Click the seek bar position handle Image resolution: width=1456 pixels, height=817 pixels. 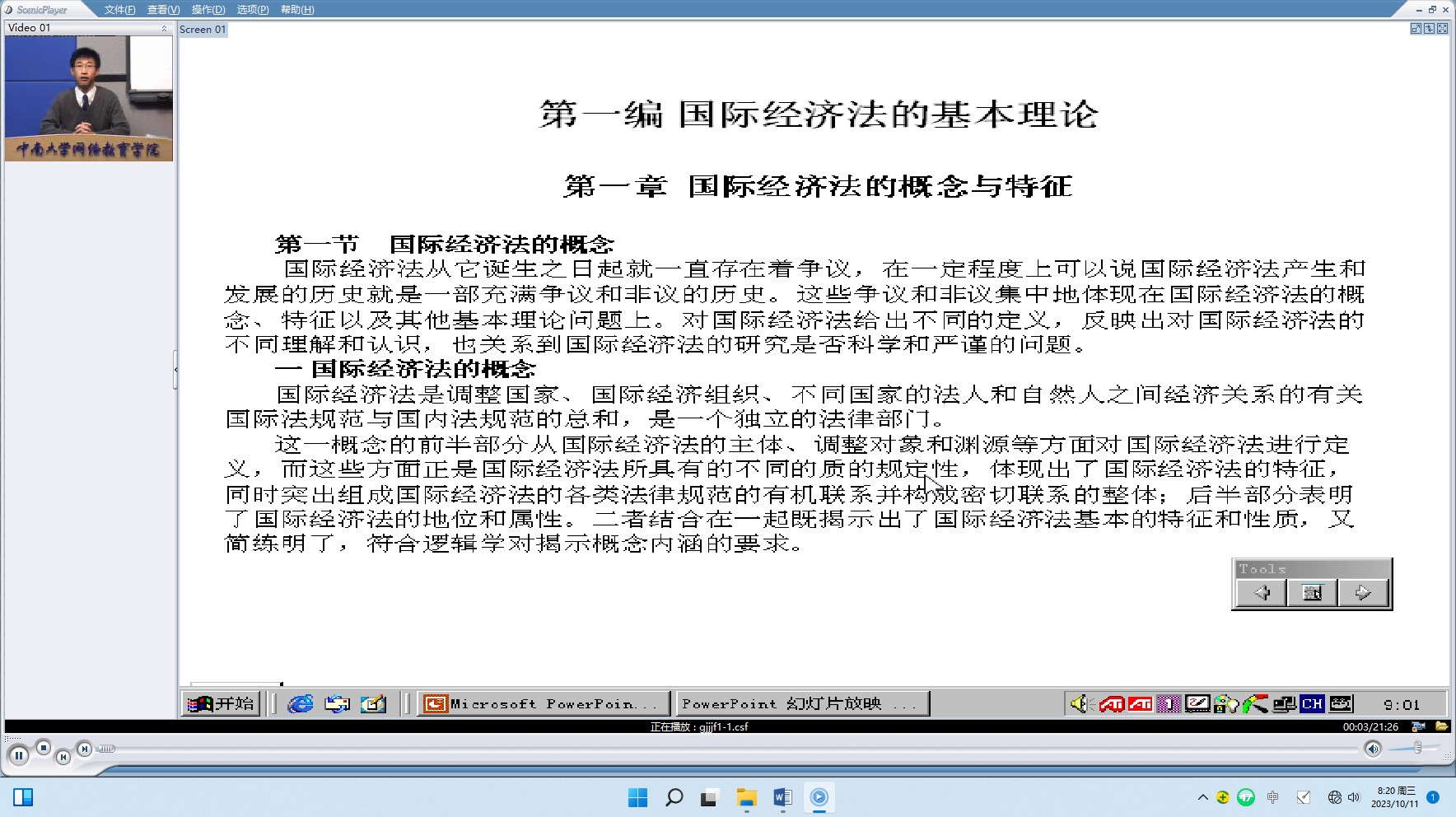pyautogui.click(x=105, y=749)
